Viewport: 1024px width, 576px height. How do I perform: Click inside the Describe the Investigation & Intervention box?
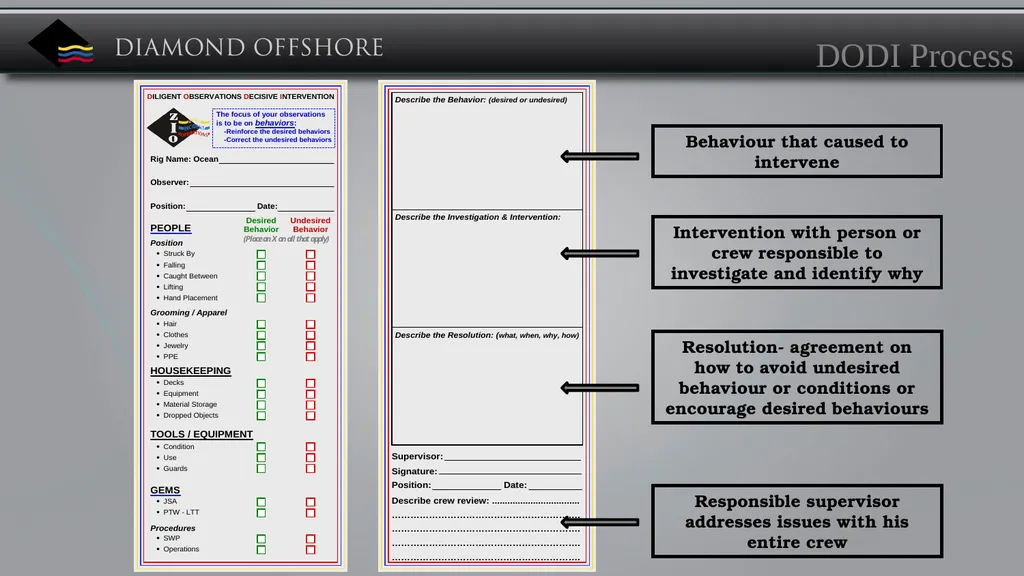[x=487, y=268]
